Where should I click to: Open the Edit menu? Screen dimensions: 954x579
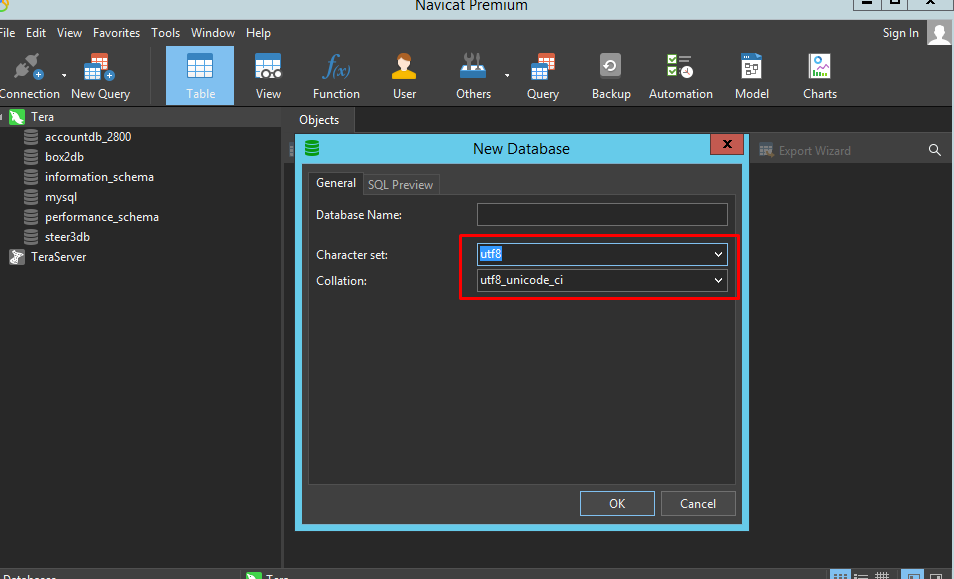click(x=36, y=33)
